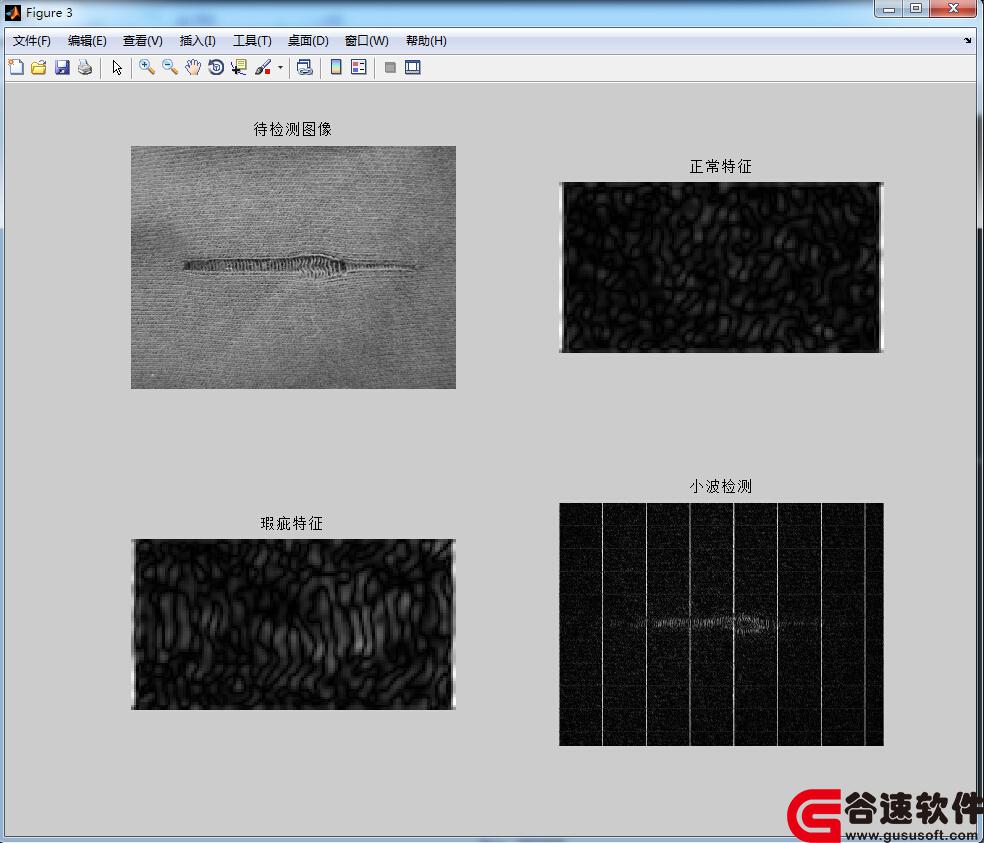Open the 工具(T) menu
The width and height of the screenshot is (984, 843).
click(x=252, y=41)
